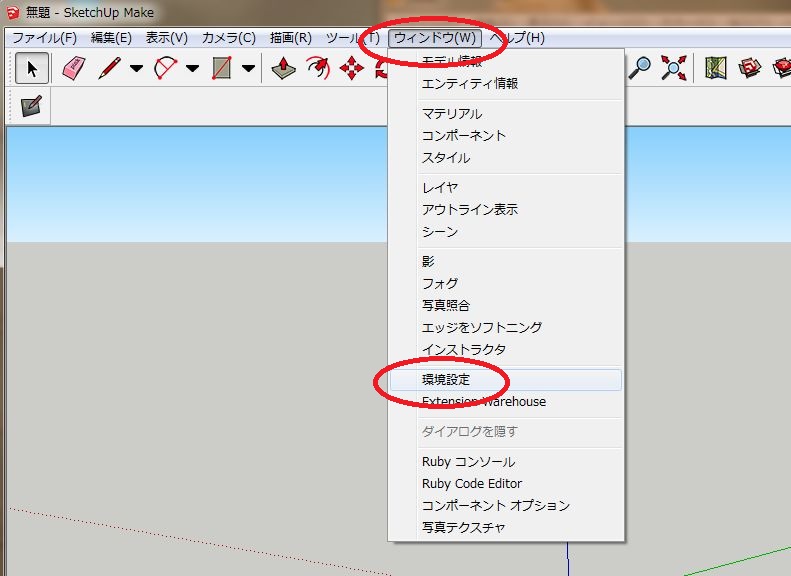Choose the red Pencil line tool
Viewport: 791px width, 576px height.
click(109, 68)
